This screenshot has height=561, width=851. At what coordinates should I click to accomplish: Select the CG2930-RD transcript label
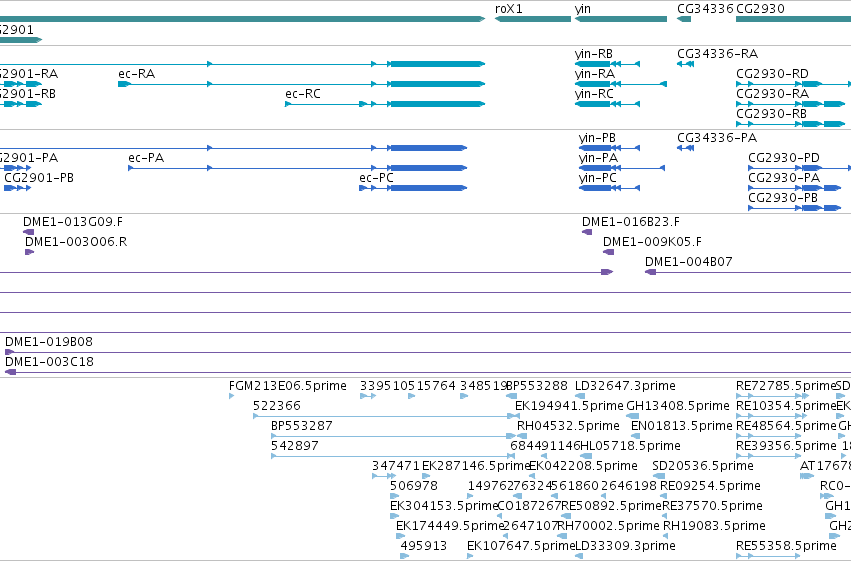tap(772, 74)
